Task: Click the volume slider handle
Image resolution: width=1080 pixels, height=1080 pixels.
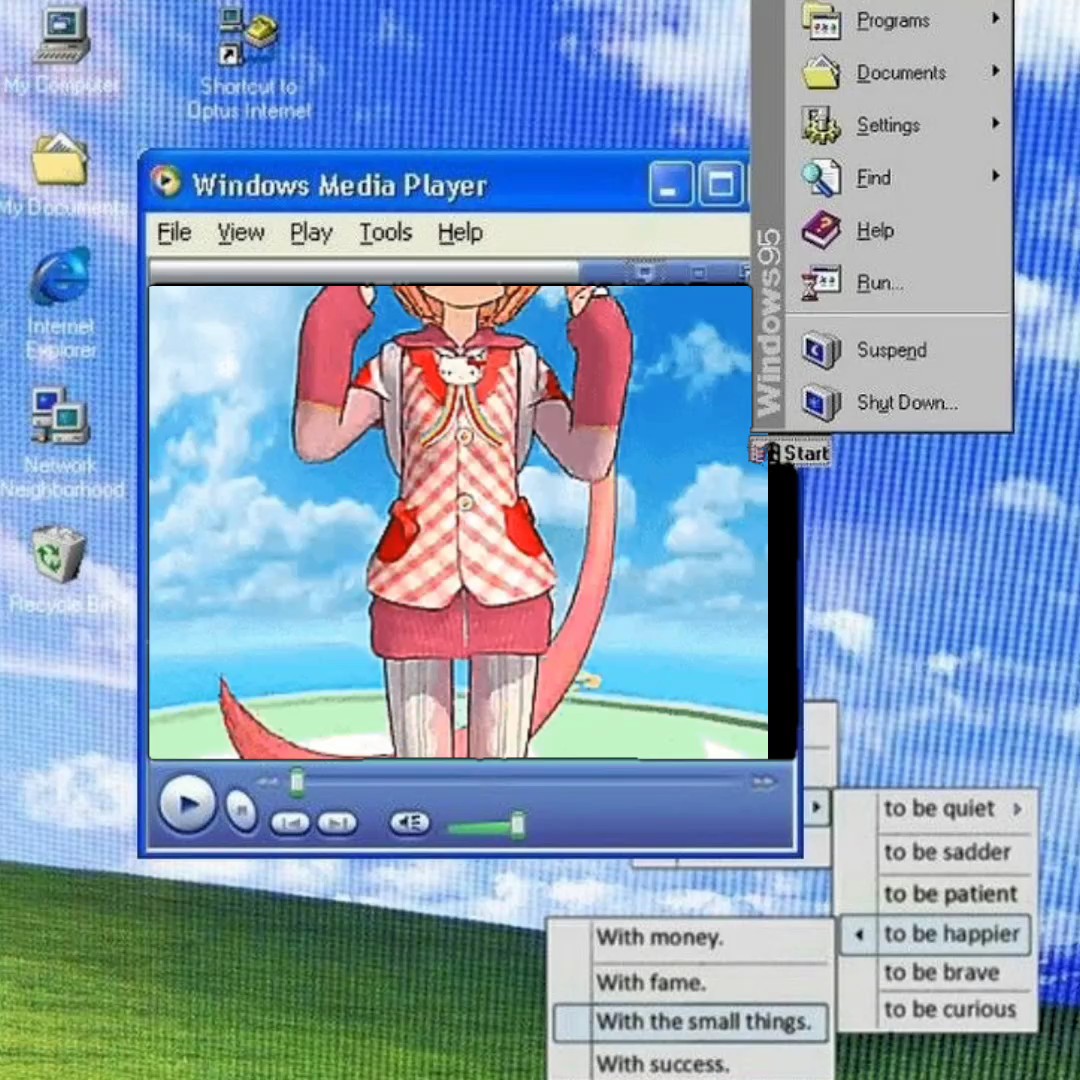Action: [518, 823]
